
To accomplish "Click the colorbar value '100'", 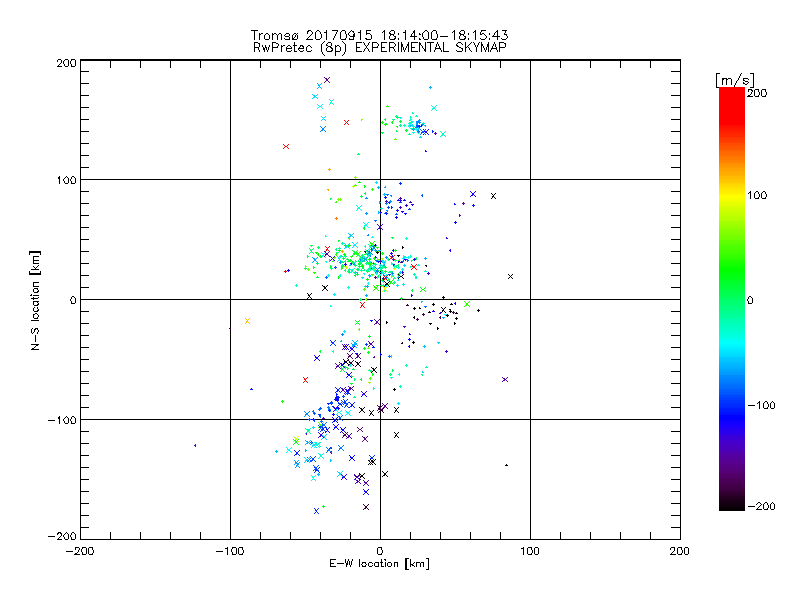I will pyautogui.click(x=757, y=195).
